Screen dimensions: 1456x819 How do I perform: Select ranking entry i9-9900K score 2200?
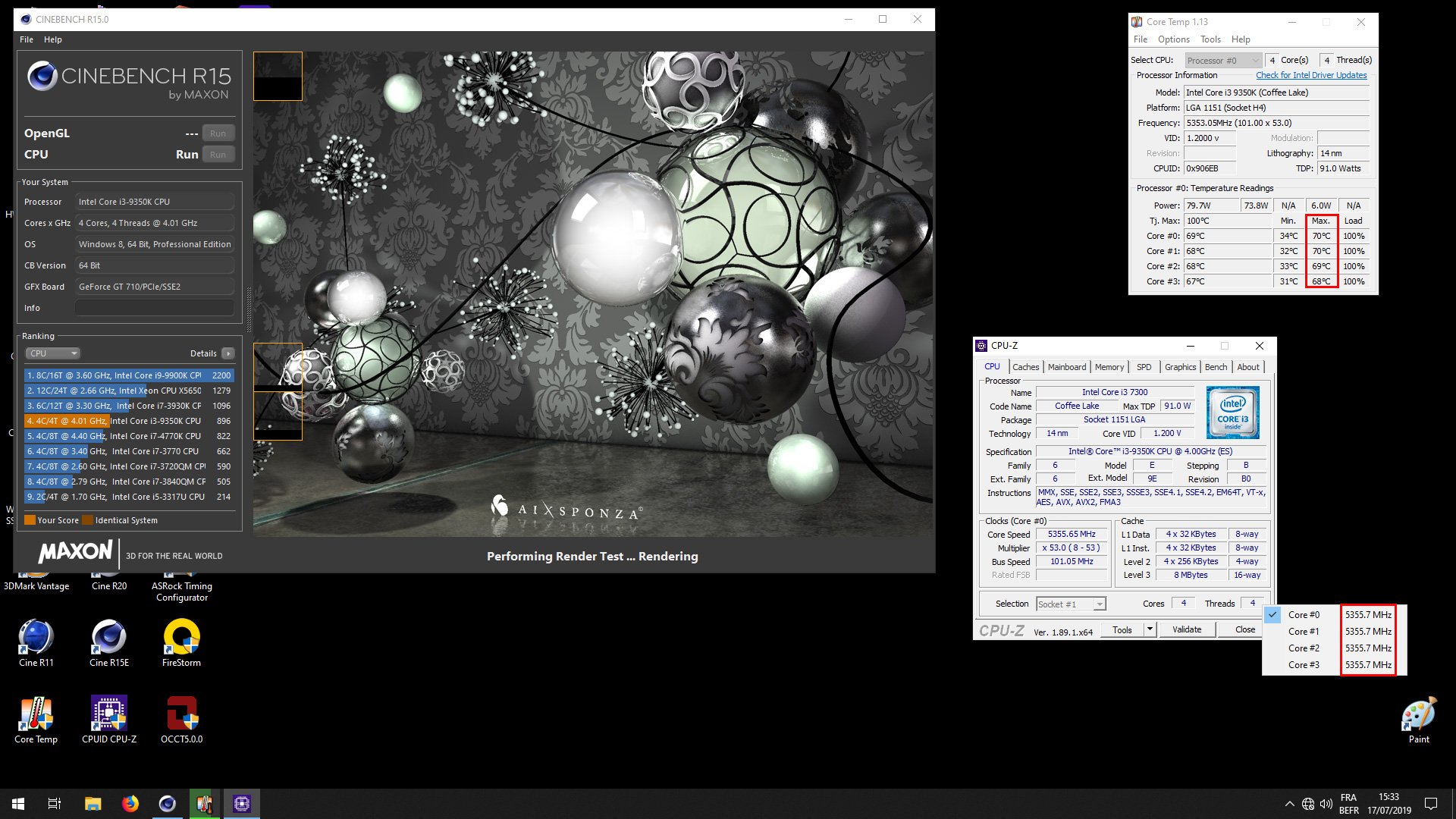coord(129,375)
